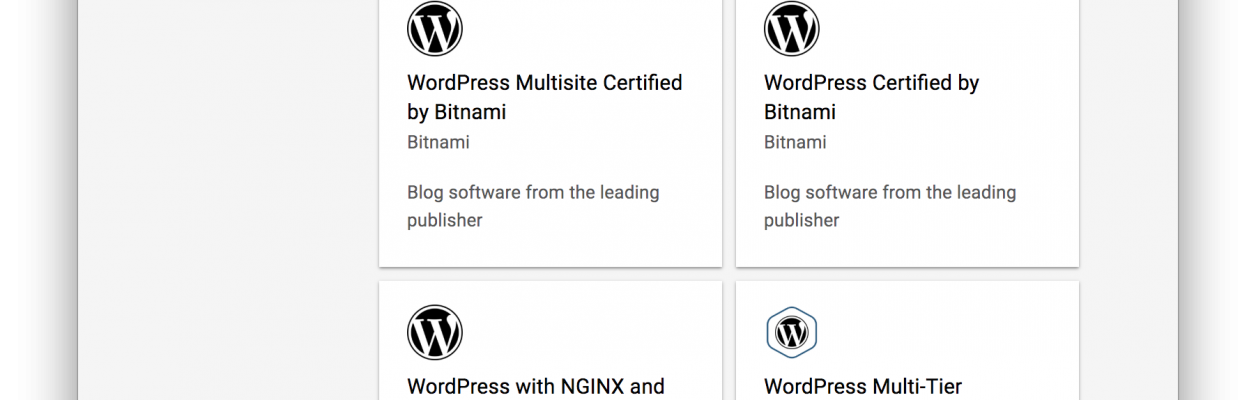Click Bitnami publisher under WordPress Certified card
This screenshot has width=1256, height=400.
(795, 142)
